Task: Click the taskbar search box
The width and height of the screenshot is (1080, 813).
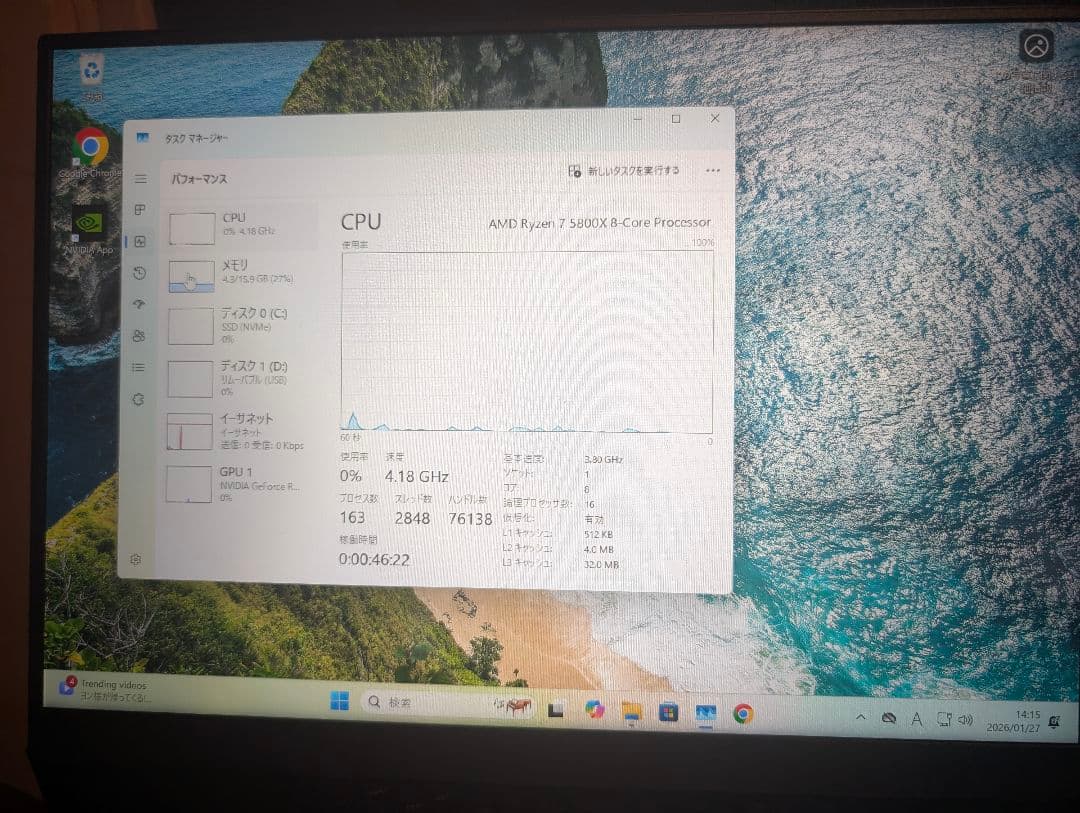Action: [400, 701]
